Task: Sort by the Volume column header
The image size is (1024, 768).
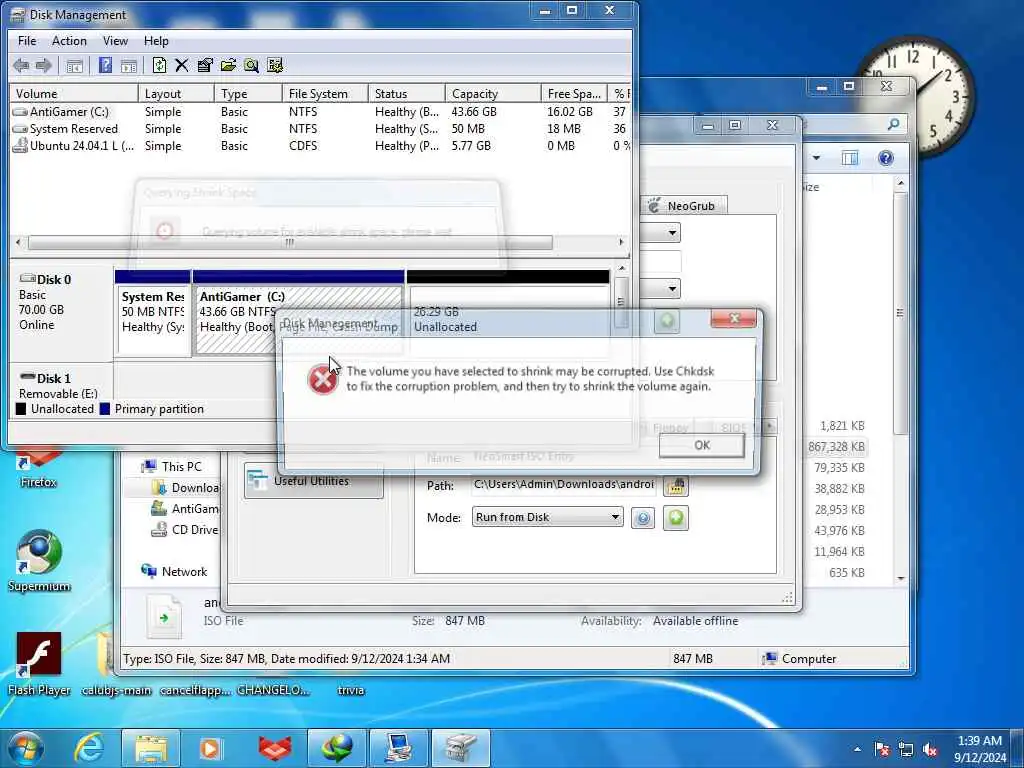Action: click(73, 93)
